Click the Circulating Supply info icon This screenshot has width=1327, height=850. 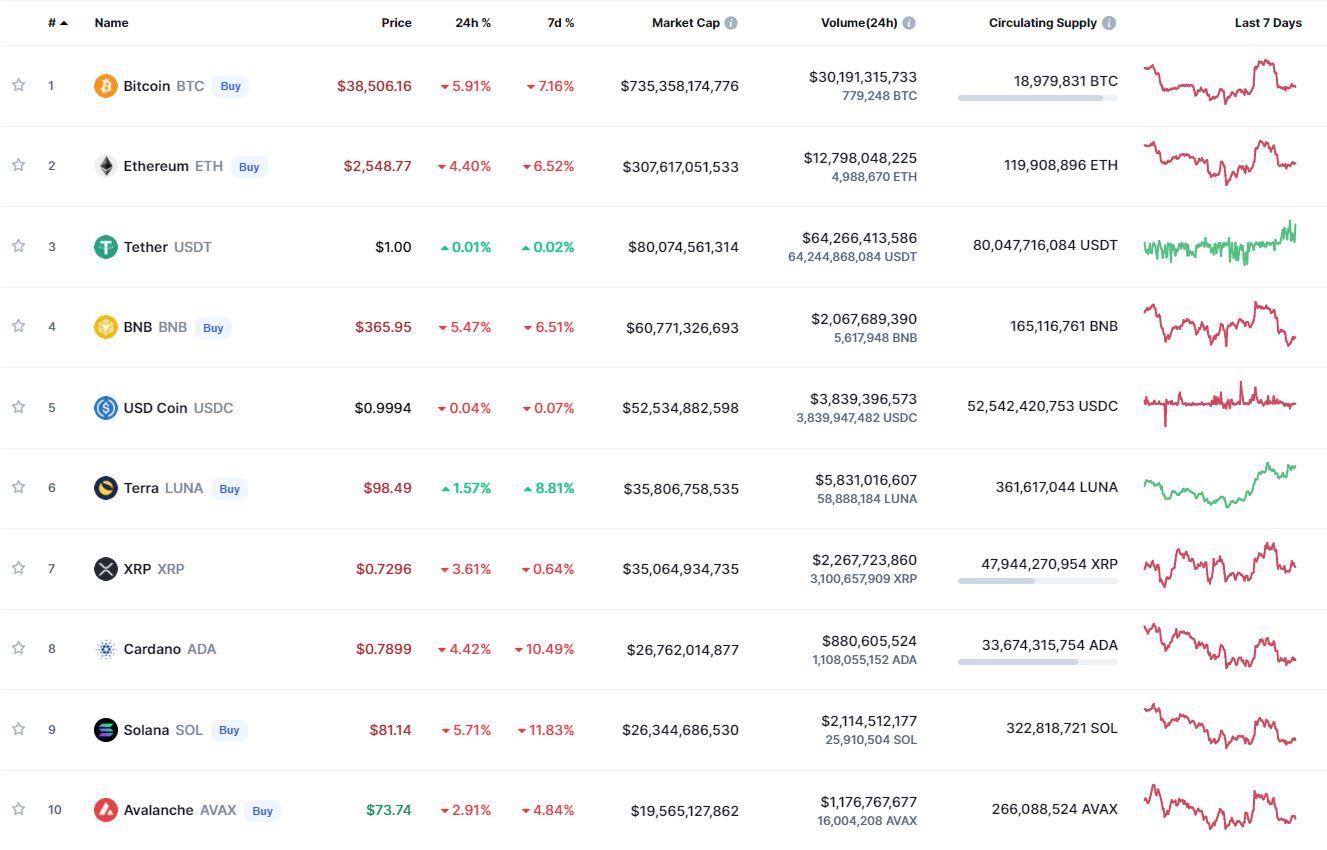(1109, 23)
